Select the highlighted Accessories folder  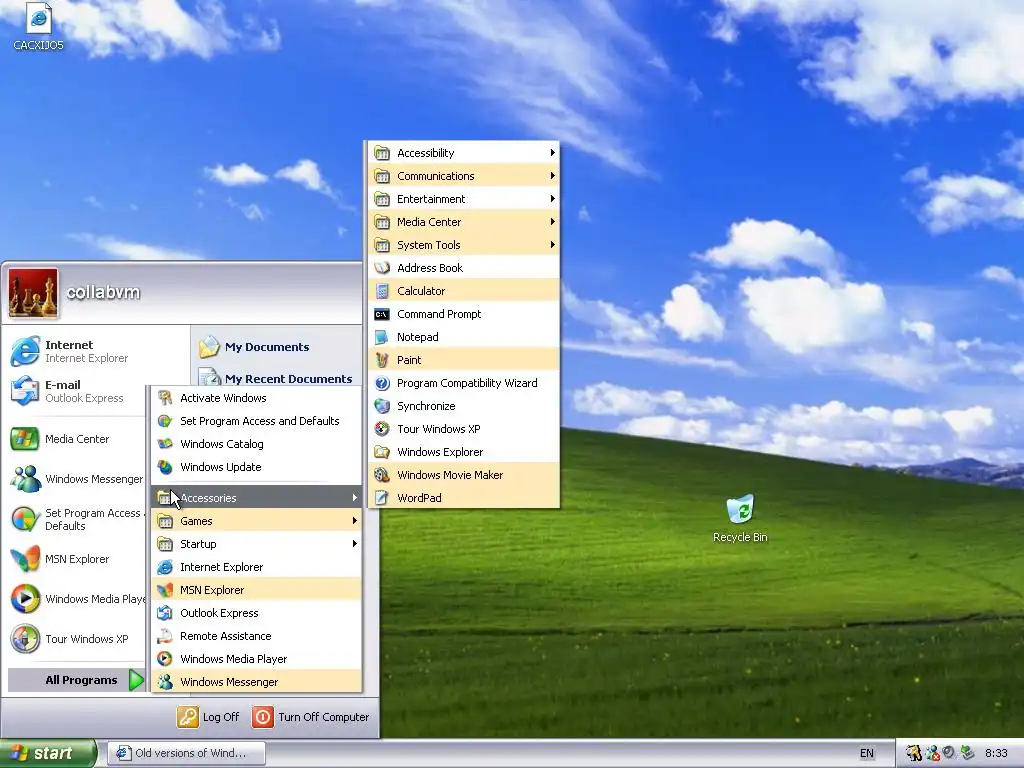(x=257, y=498)
